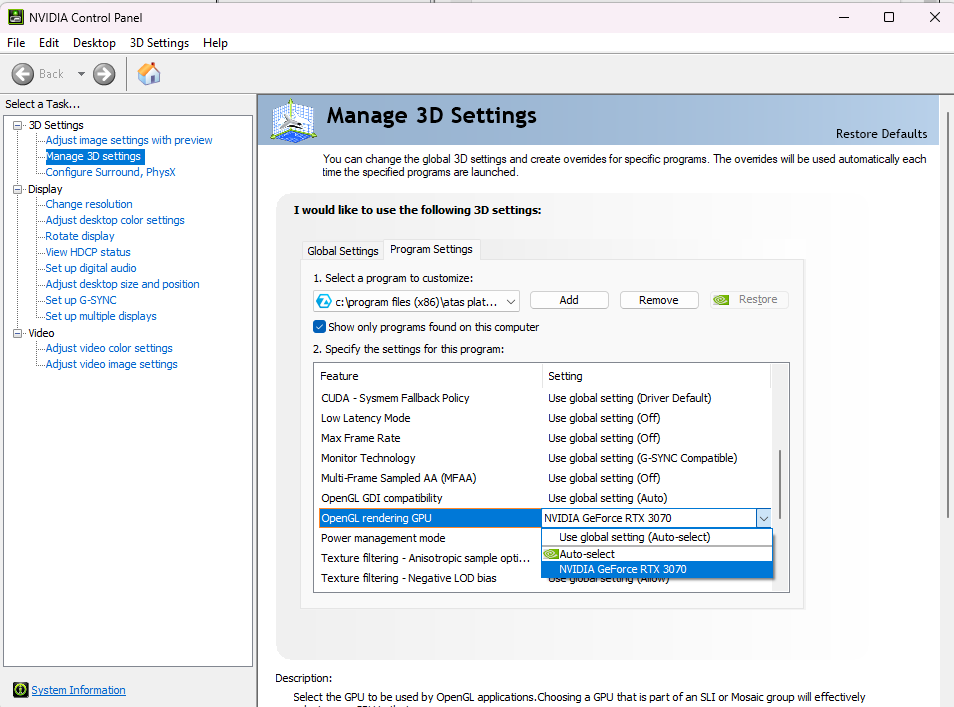
Task: Click the System Information icon
Action: tap(21, 689)
